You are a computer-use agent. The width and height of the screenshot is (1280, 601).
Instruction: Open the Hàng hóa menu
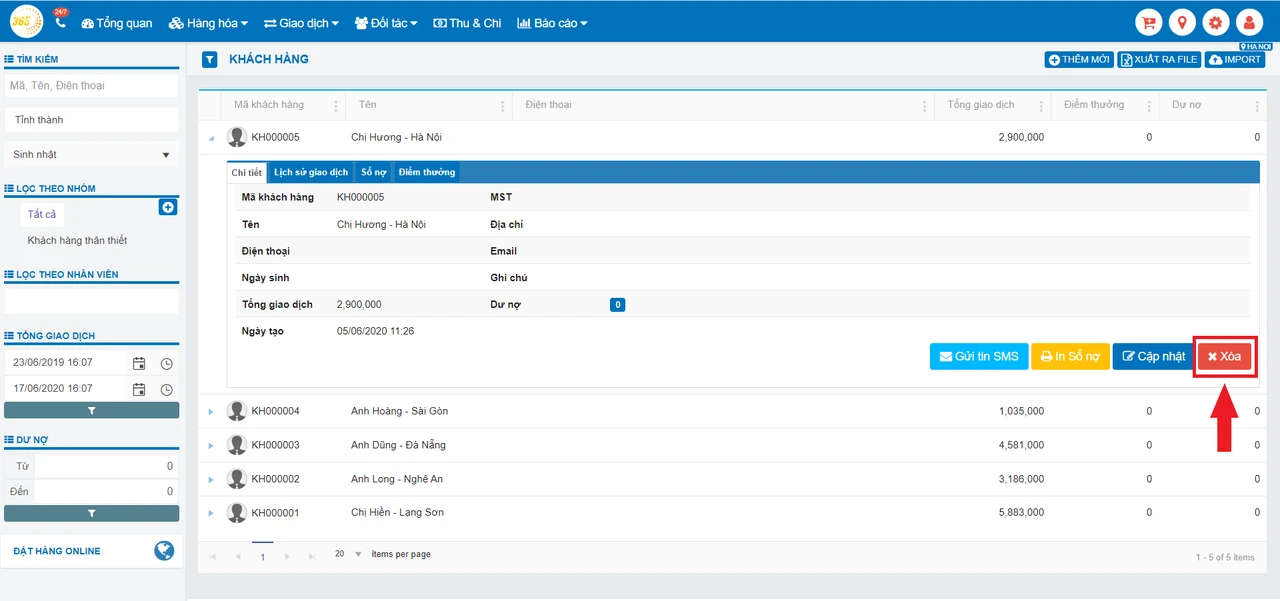click(x=208, y=22)
